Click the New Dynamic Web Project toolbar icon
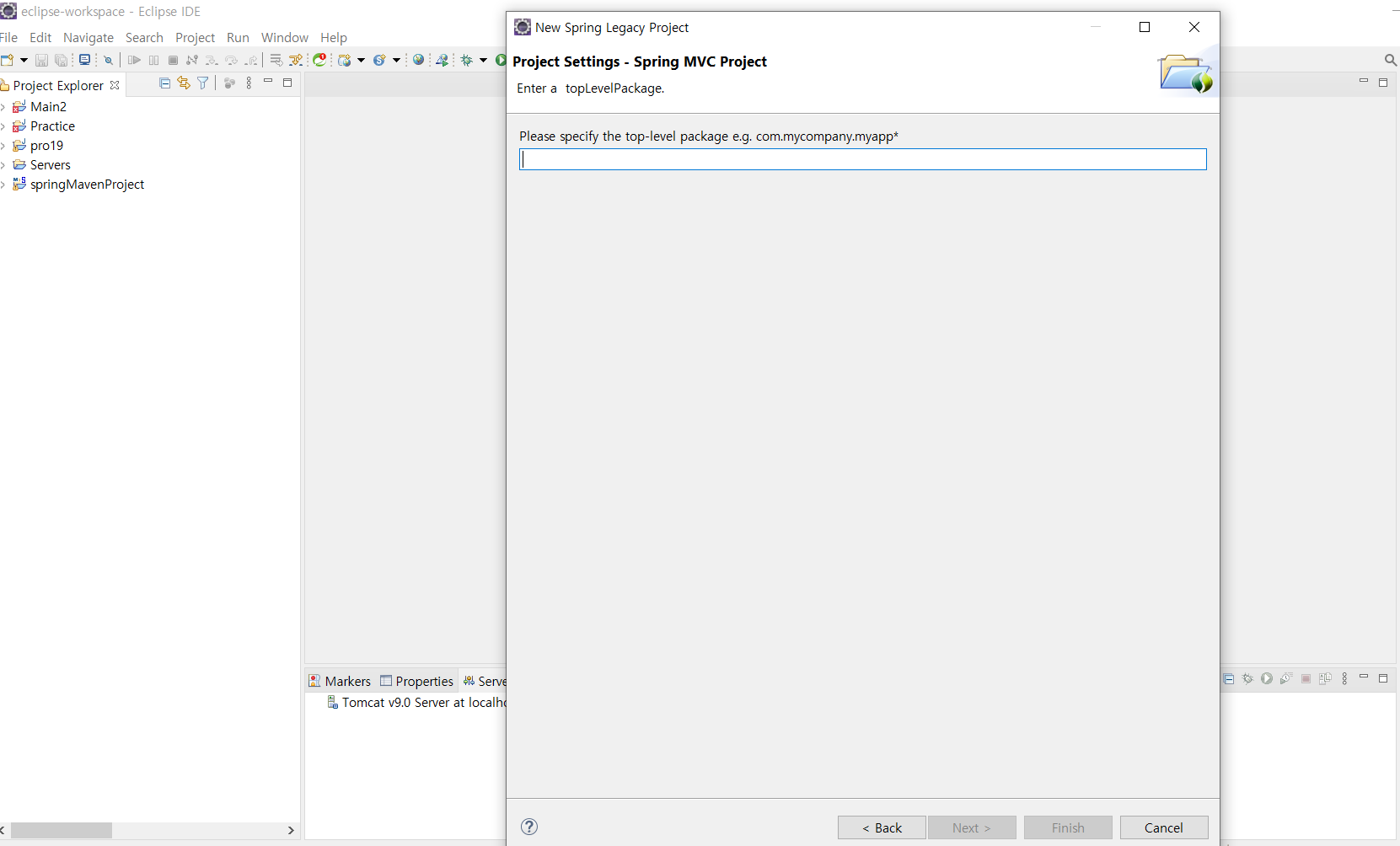 (x=345, y=60)
